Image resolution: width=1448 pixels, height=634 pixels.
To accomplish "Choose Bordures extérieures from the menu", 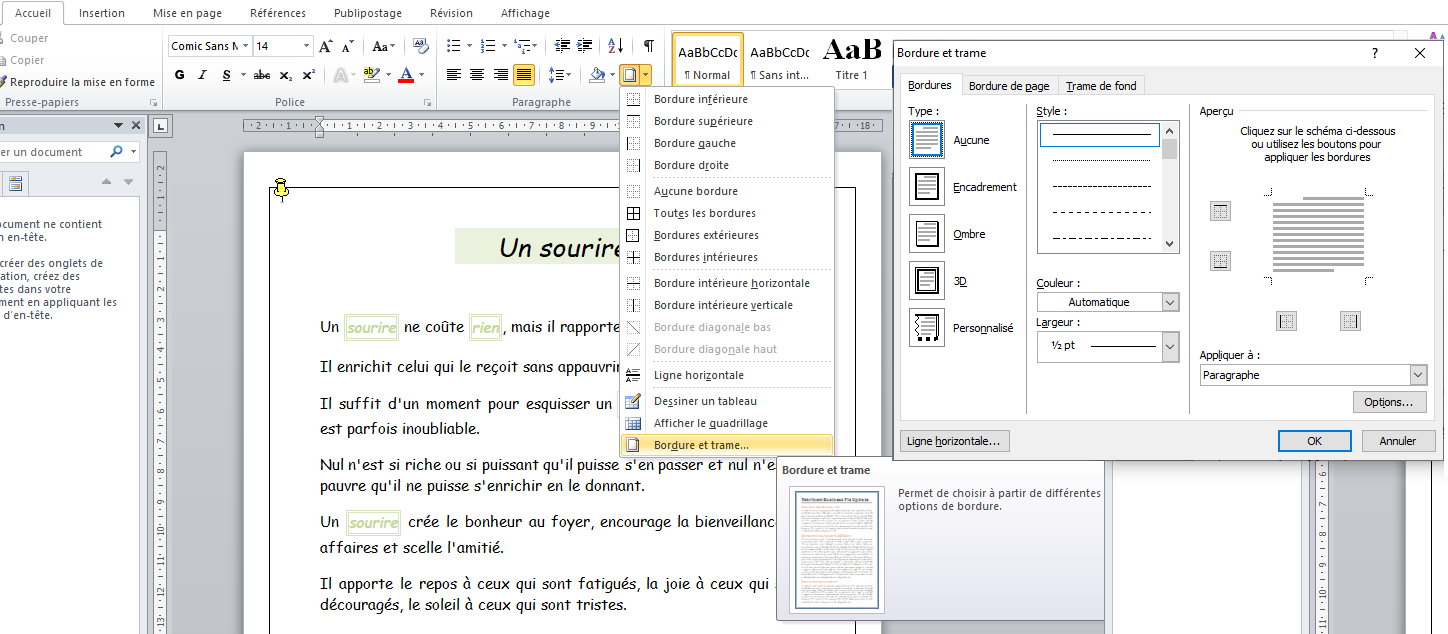I will tap(705, 235).
